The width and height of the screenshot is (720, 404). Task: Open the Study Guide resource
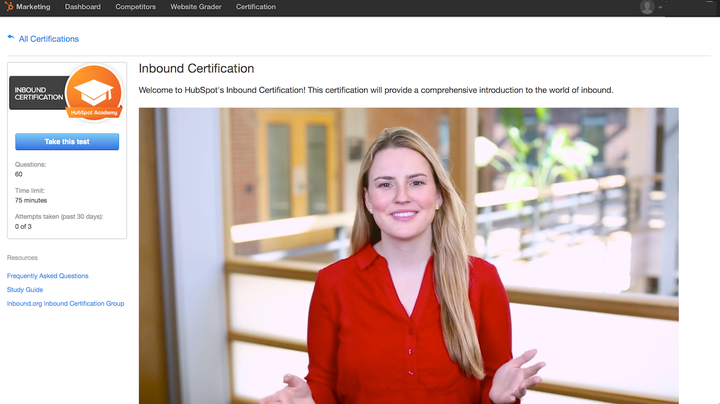[x=25, y=290]
